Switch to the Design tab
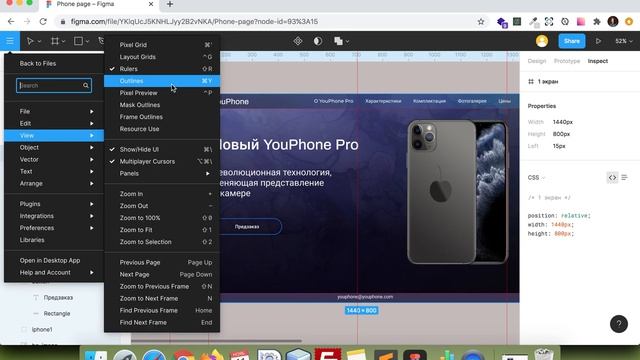This screenshot has height=360, width=640. click(x=537, y=61)
